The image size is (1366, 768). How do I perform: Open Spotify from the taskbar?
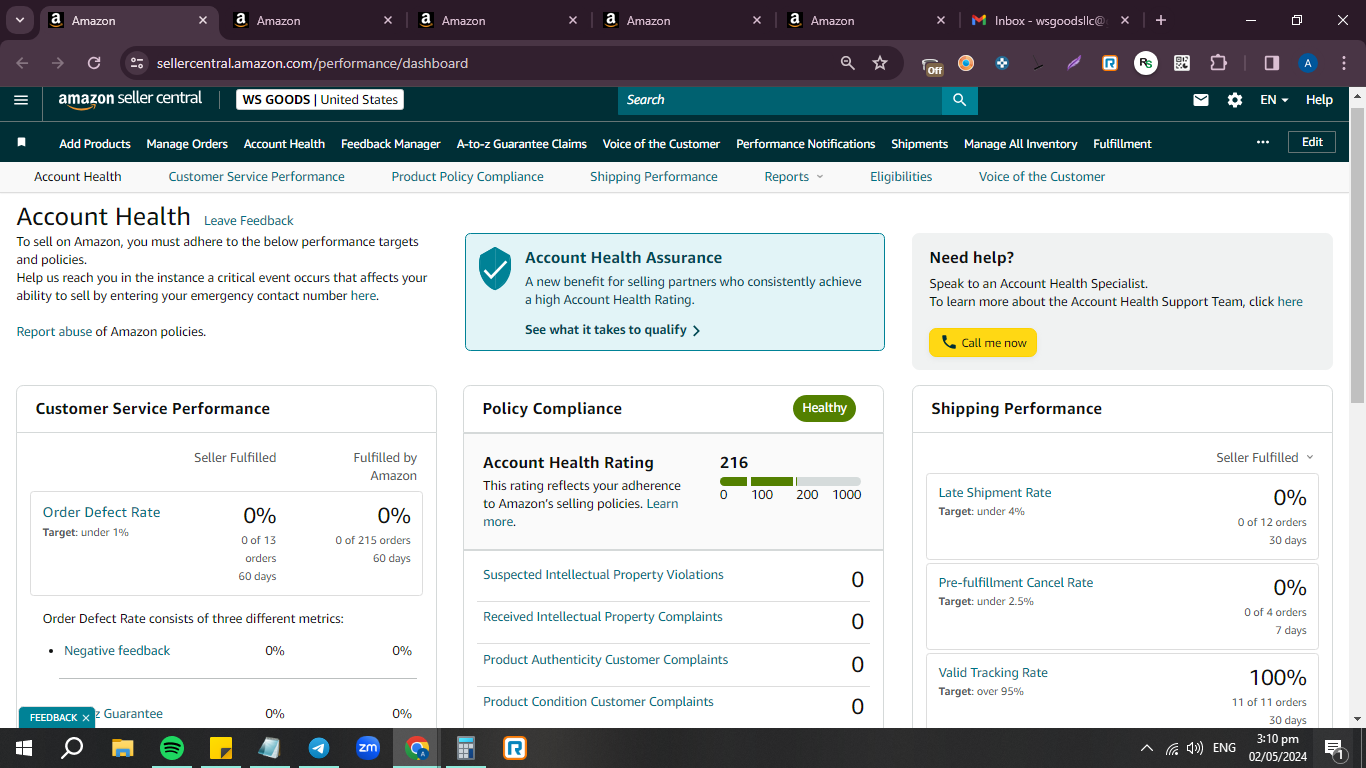point(172,748)
